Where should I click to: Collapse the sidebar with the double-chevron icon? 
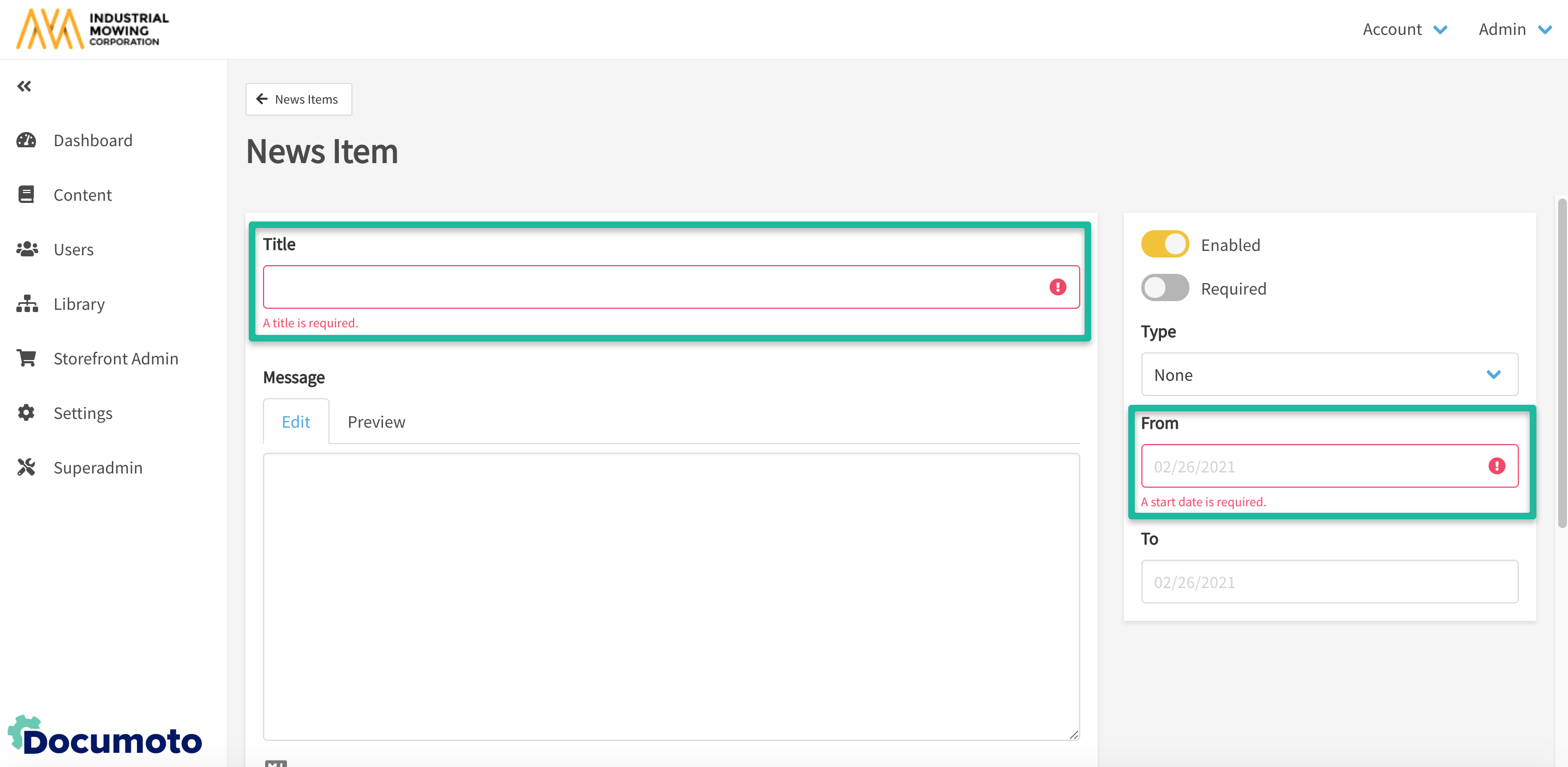click(x=25, y=86)
